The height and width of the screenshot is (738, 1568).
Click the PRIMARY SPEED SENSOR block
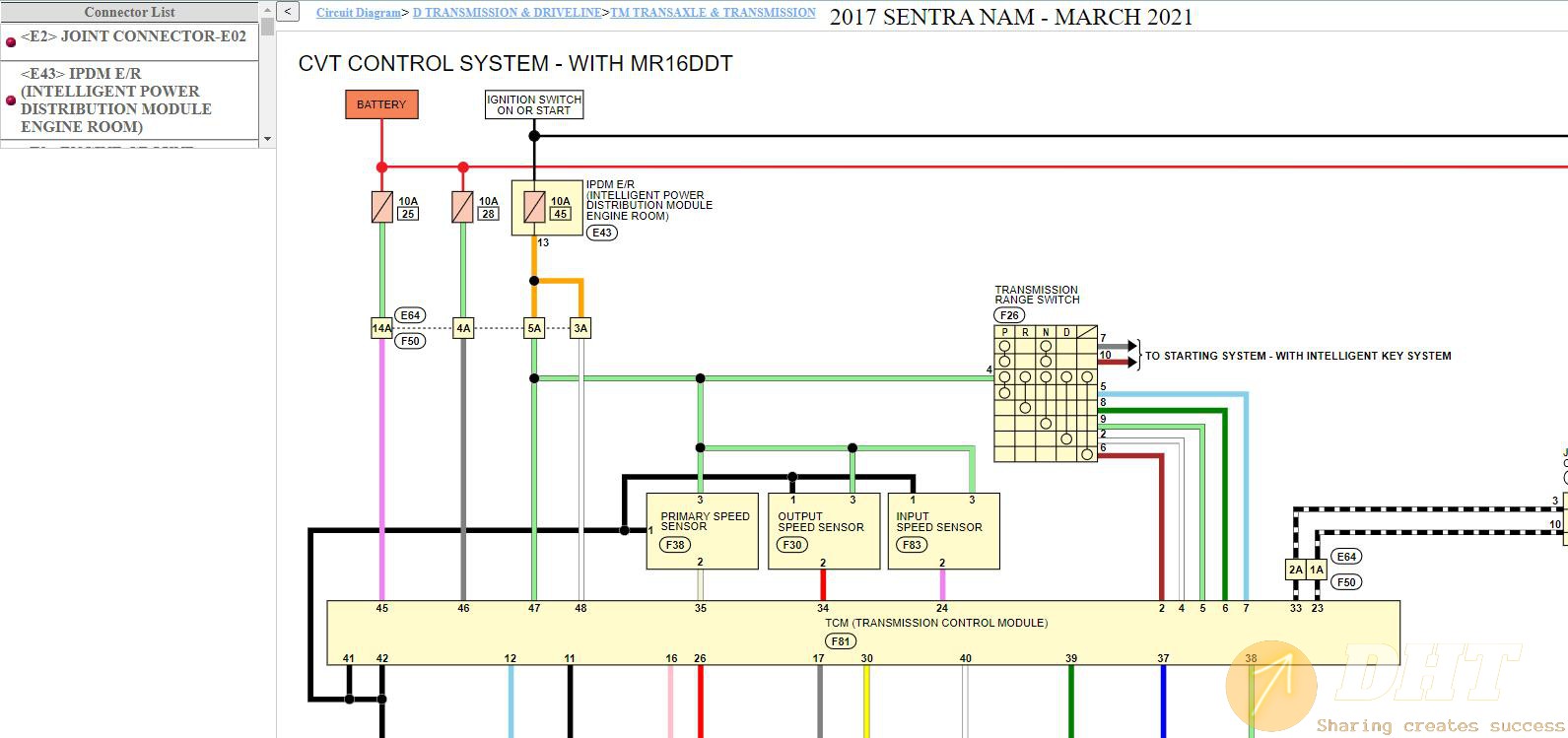tap(702, 531)
